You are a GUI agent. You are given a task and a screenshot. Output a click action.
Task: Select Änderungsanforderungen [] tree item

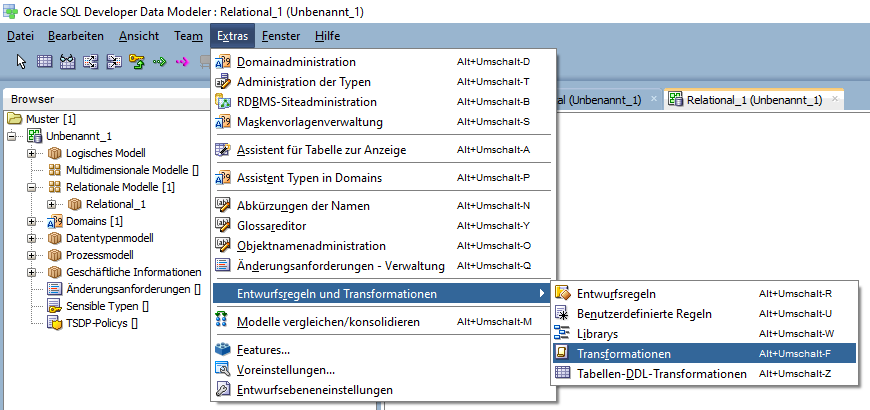point(133,289)
